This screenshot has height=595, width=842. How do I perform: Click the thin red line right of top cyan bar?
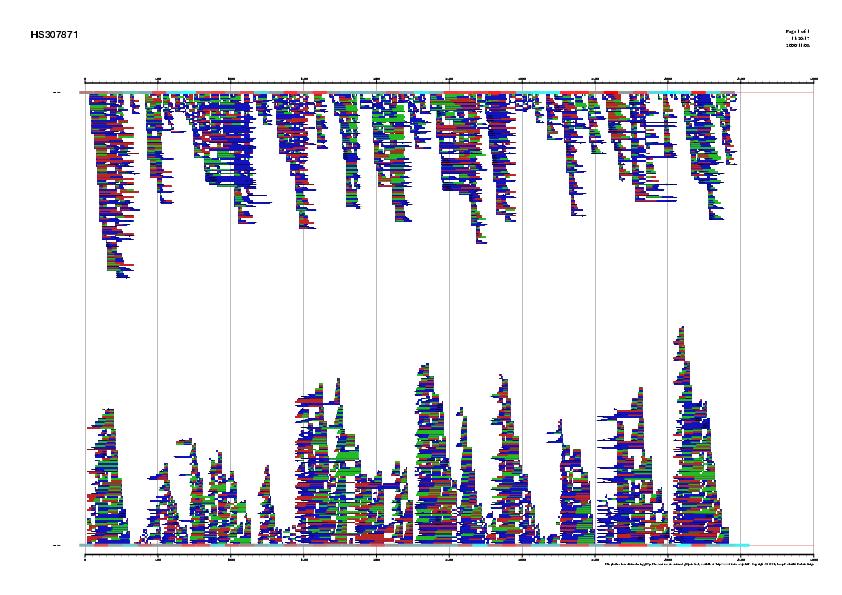(778, 93)
